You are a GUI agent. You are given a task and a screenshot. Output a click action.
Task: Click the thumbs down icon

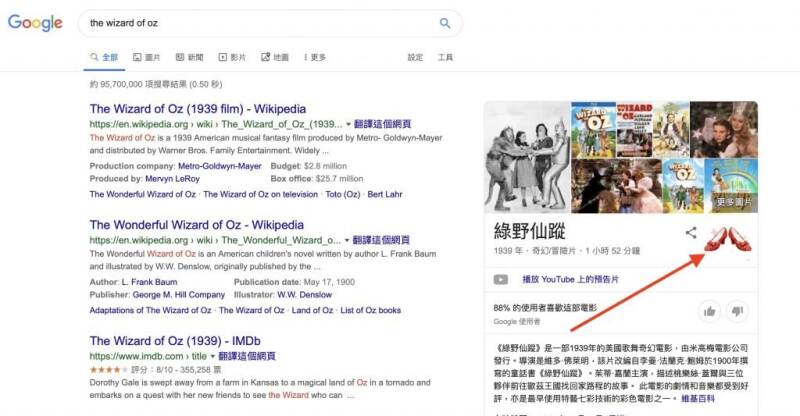[x=737, y=311]
